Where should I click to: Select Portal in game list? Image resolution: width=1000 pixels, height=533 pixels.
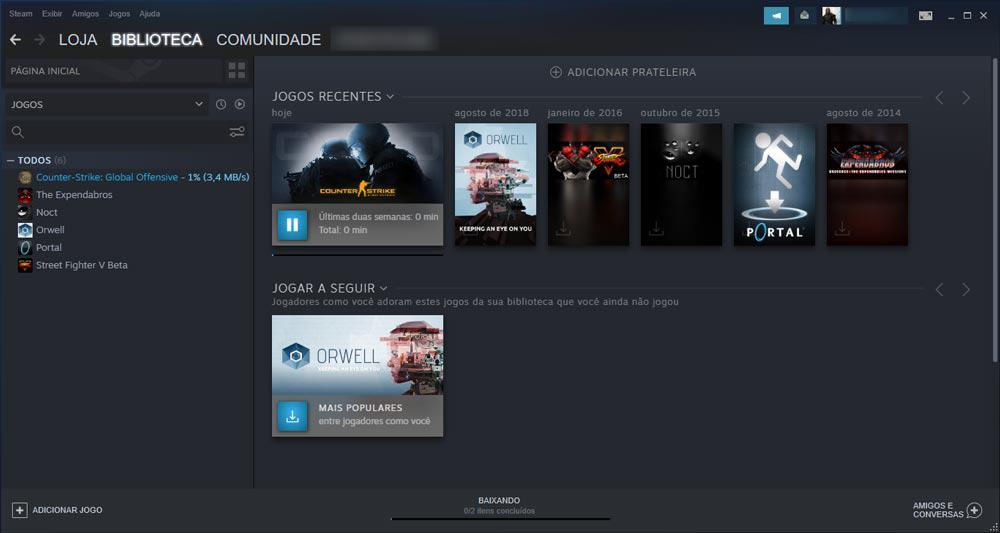point(48,247)
